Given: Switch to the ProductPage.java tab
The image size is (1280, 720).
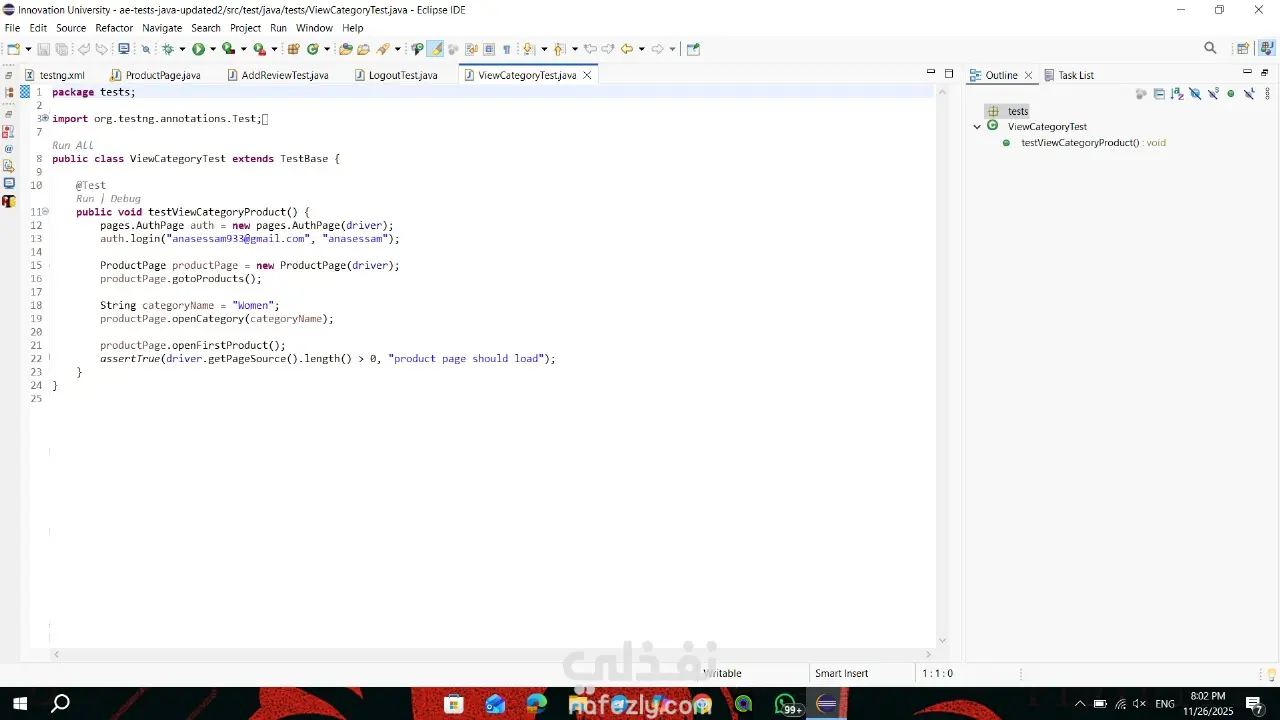Looking at the screenshot, I should tap(155, 75).
